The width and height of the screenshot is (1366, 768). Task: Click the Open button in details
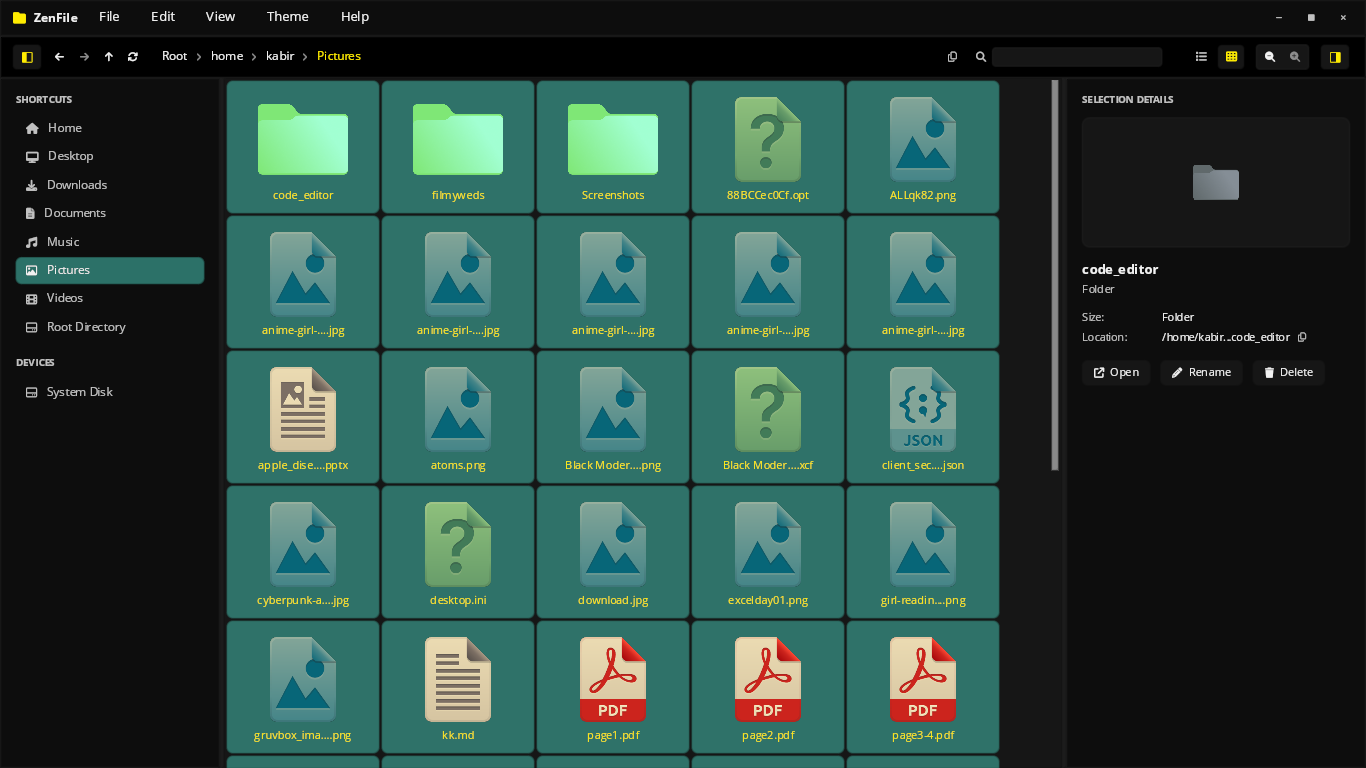pyautogui.click(x=1116, y=373)
